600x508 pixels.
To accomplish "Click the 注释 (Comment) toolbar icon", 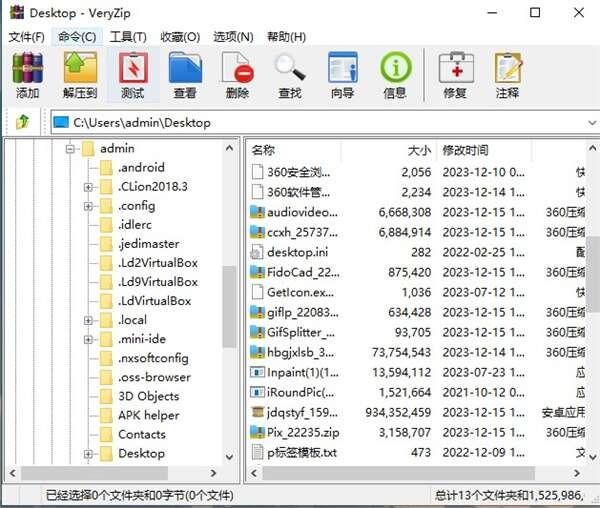I will 507,75.
